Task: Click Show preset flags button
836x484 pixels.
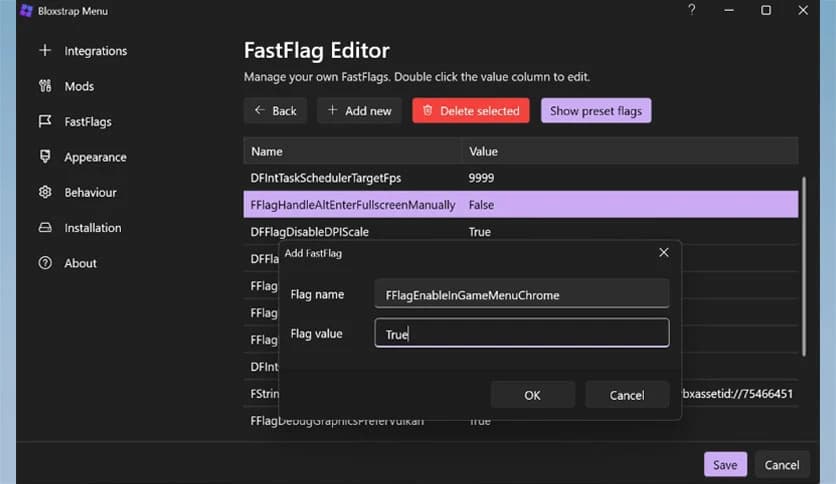Action: tap(595, 111)
